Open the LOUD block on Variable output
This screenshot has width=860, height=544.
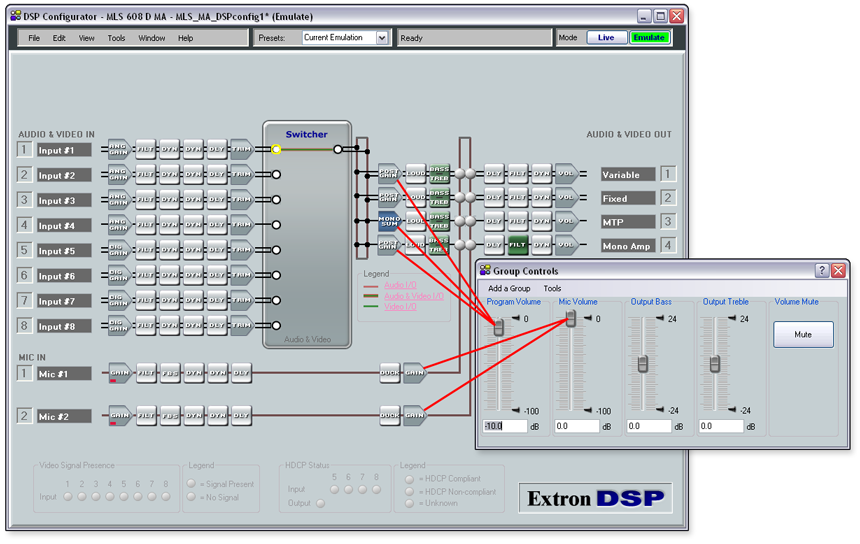[414, 173]
